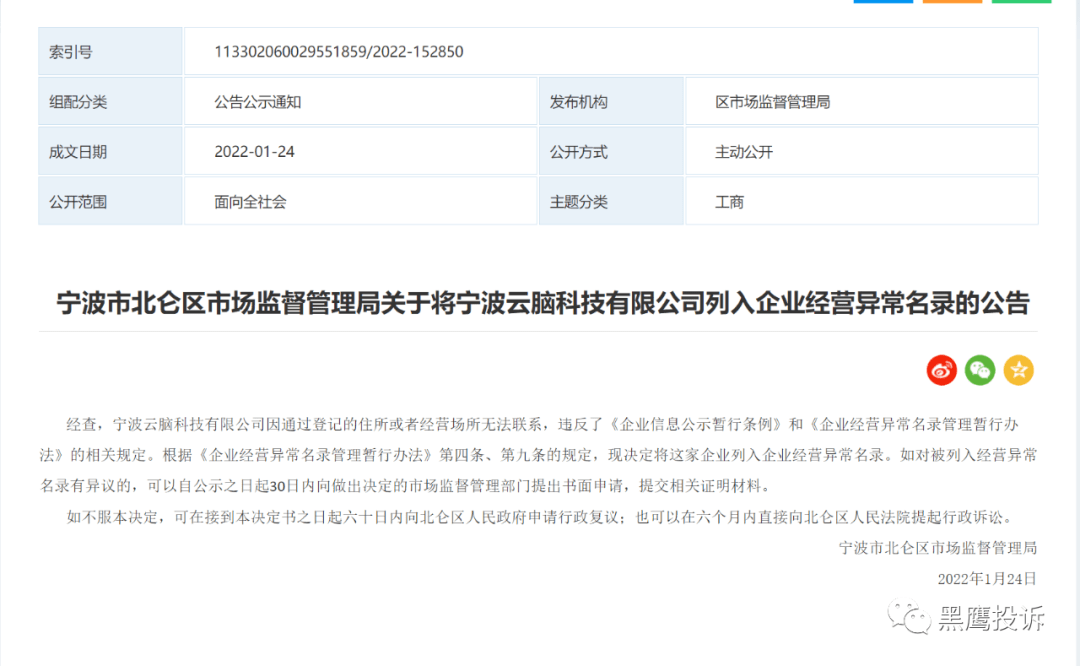The image size is (1080, 666).
Task: Click the announcement headline title
Action: (543, 303)
